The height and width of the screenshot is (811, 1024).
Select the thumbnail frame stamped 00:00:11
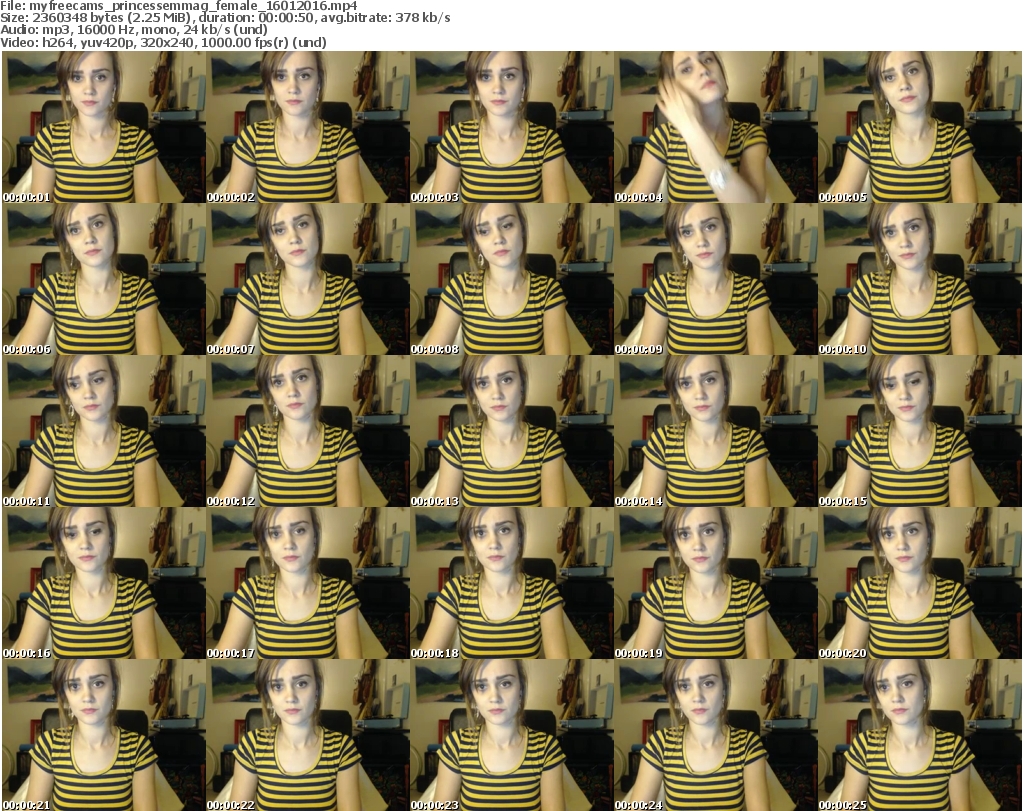tap(103, 432)
